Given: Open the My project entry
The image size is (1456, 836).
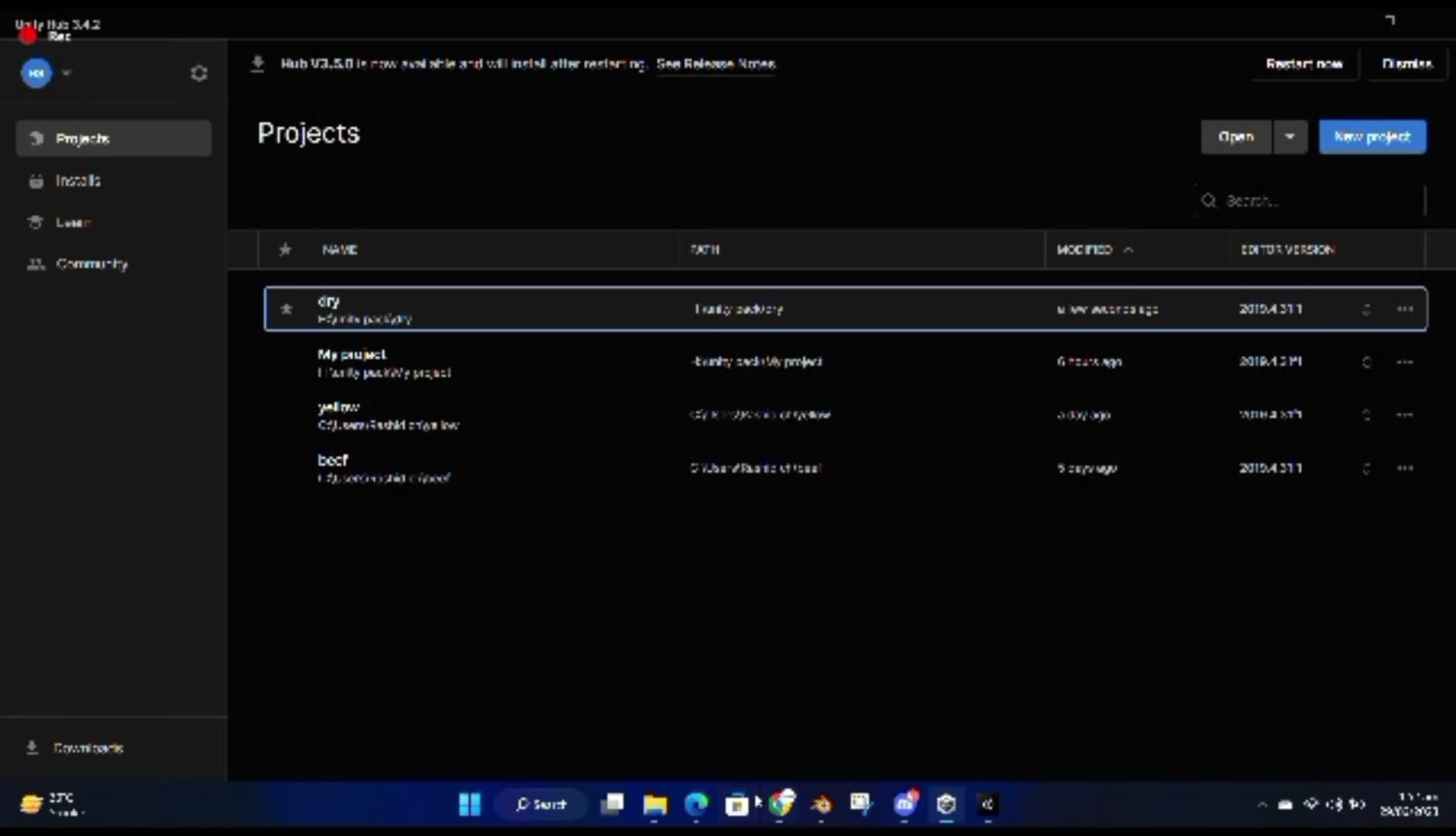Looking at the screenshot, I should [x=845, y=362].
